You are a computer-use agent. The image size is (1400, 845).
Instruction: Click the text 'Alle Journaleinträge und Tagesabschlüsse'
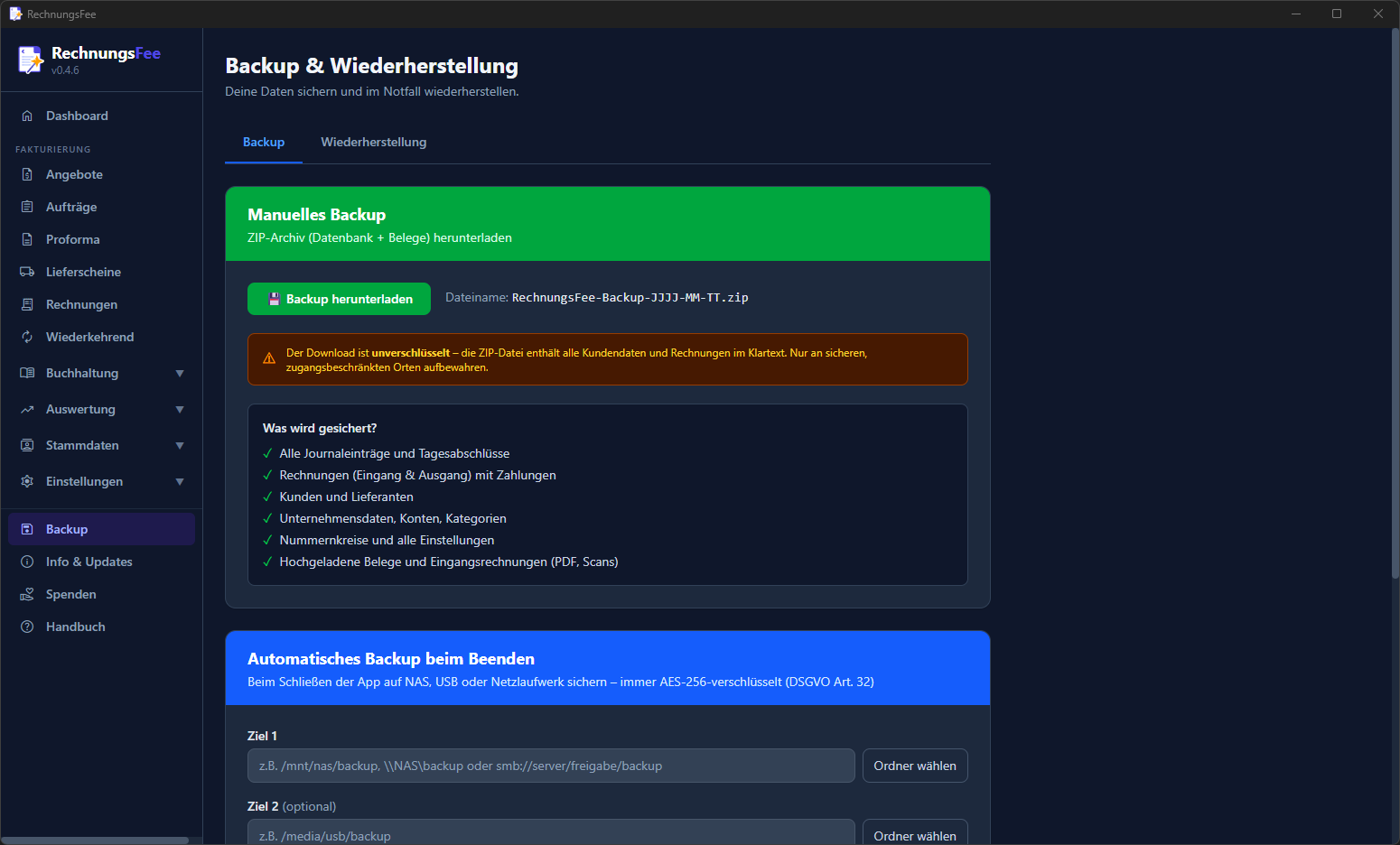[395, 453]
